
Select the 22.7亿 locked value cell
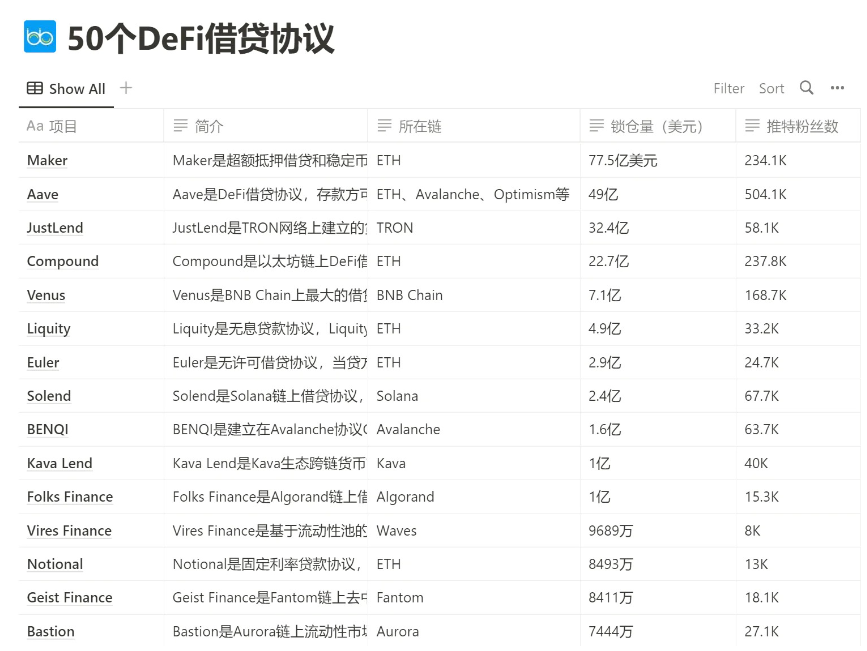coord(658,261)
